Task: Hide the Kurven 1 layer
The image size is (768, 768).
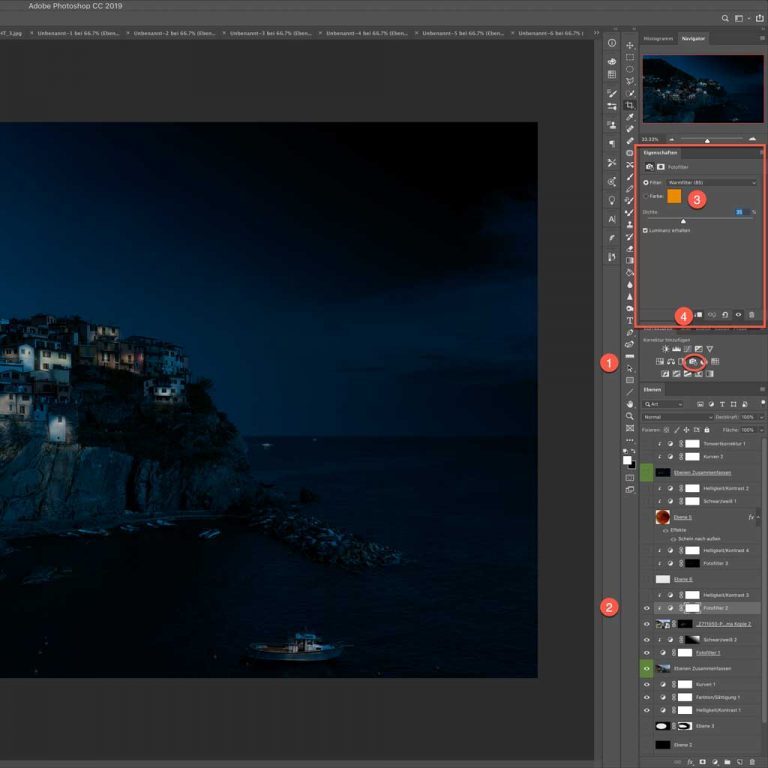Action: (x=647, y=685)
